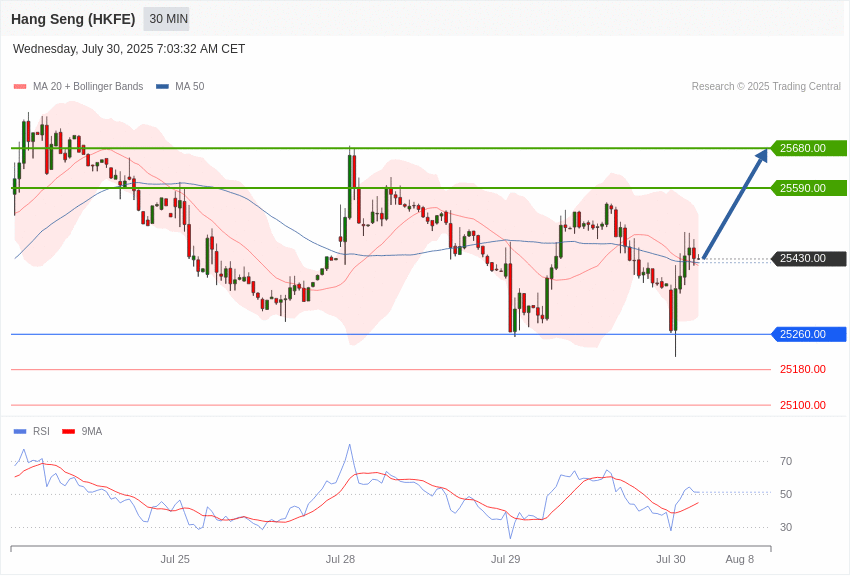
Task: Click the Jul 29 date axis label
Action: [x=506, y=559]
